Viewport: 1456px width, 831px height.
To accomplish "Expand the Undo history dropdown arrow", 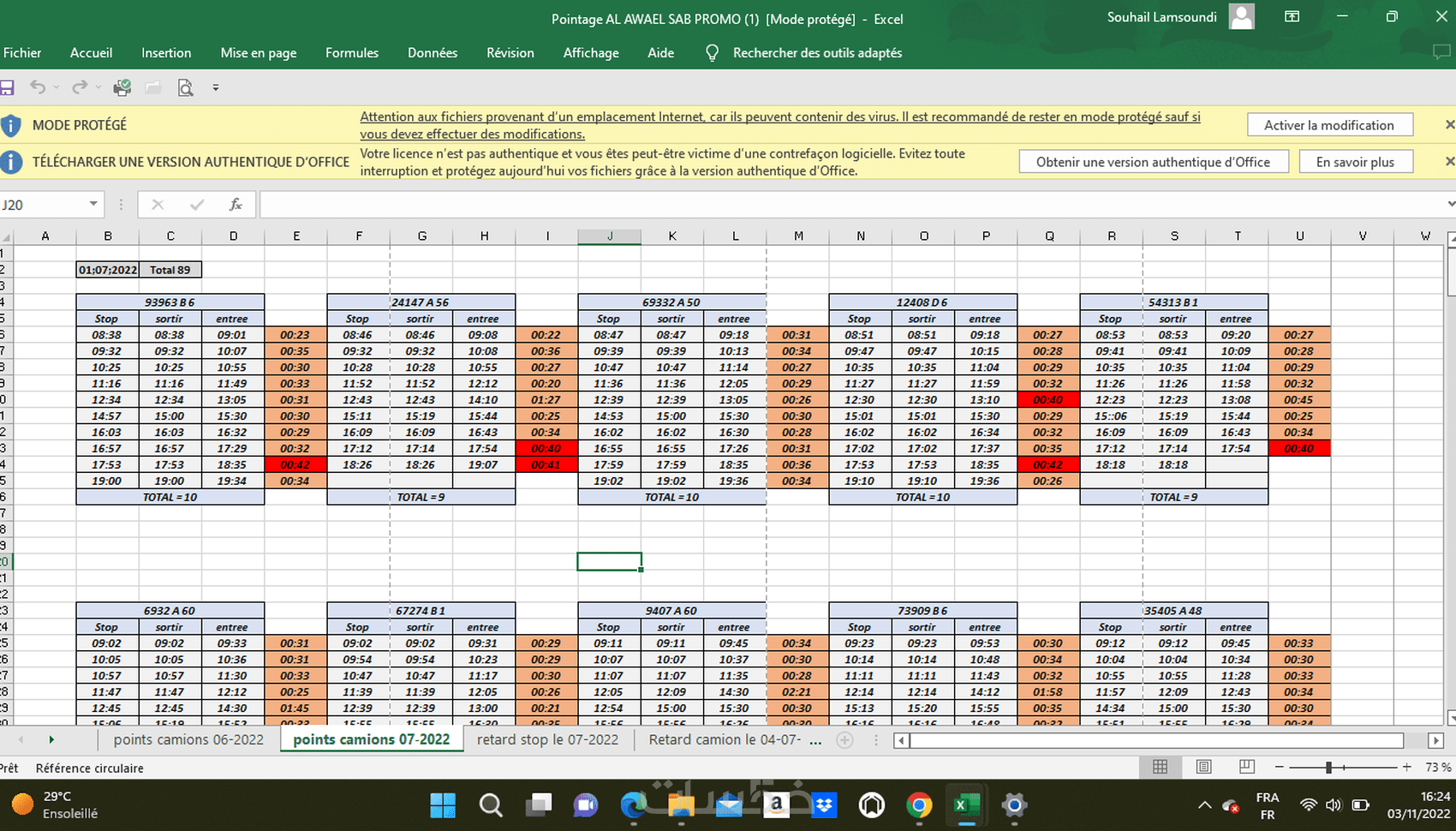I will (57, 87).
